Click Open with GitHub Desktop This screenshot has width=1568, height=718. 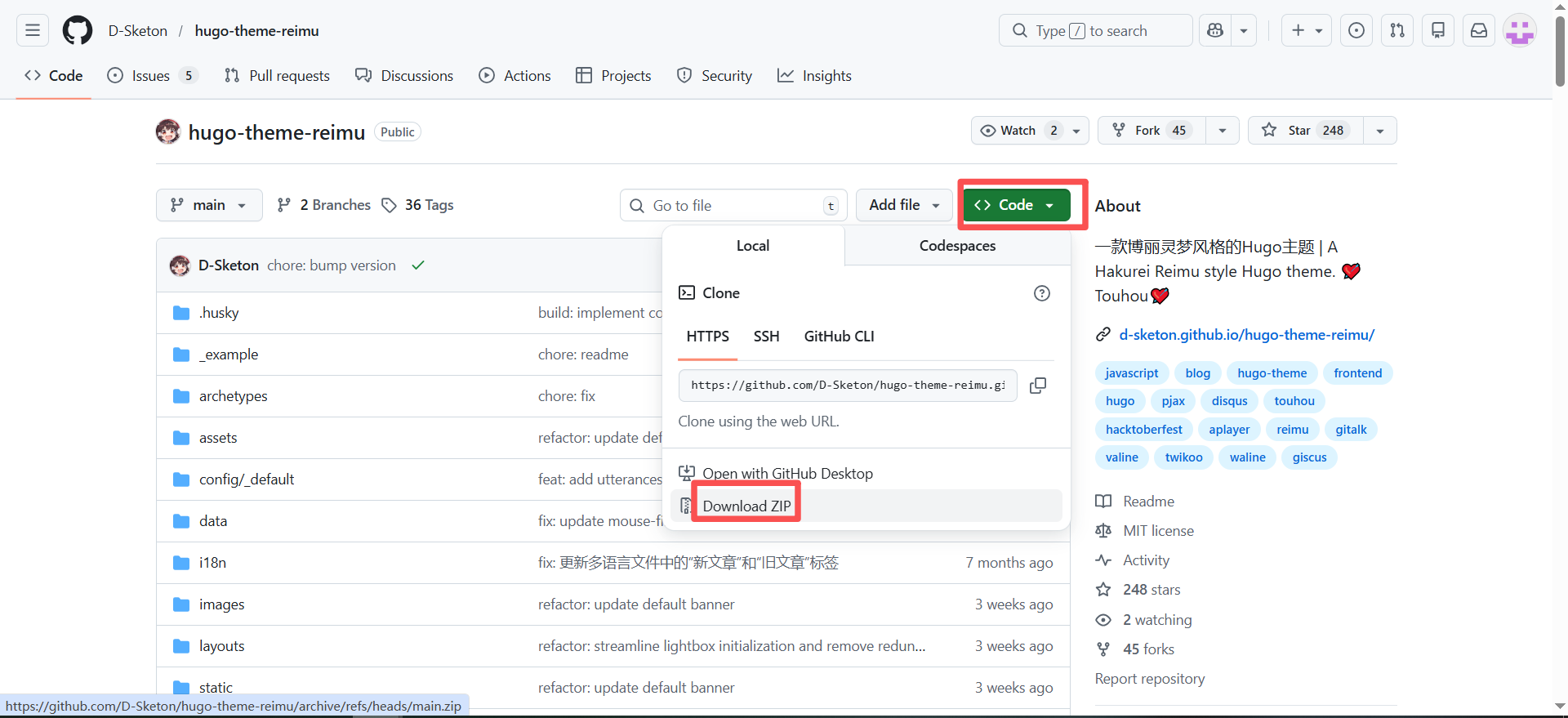tap(866, 474)
